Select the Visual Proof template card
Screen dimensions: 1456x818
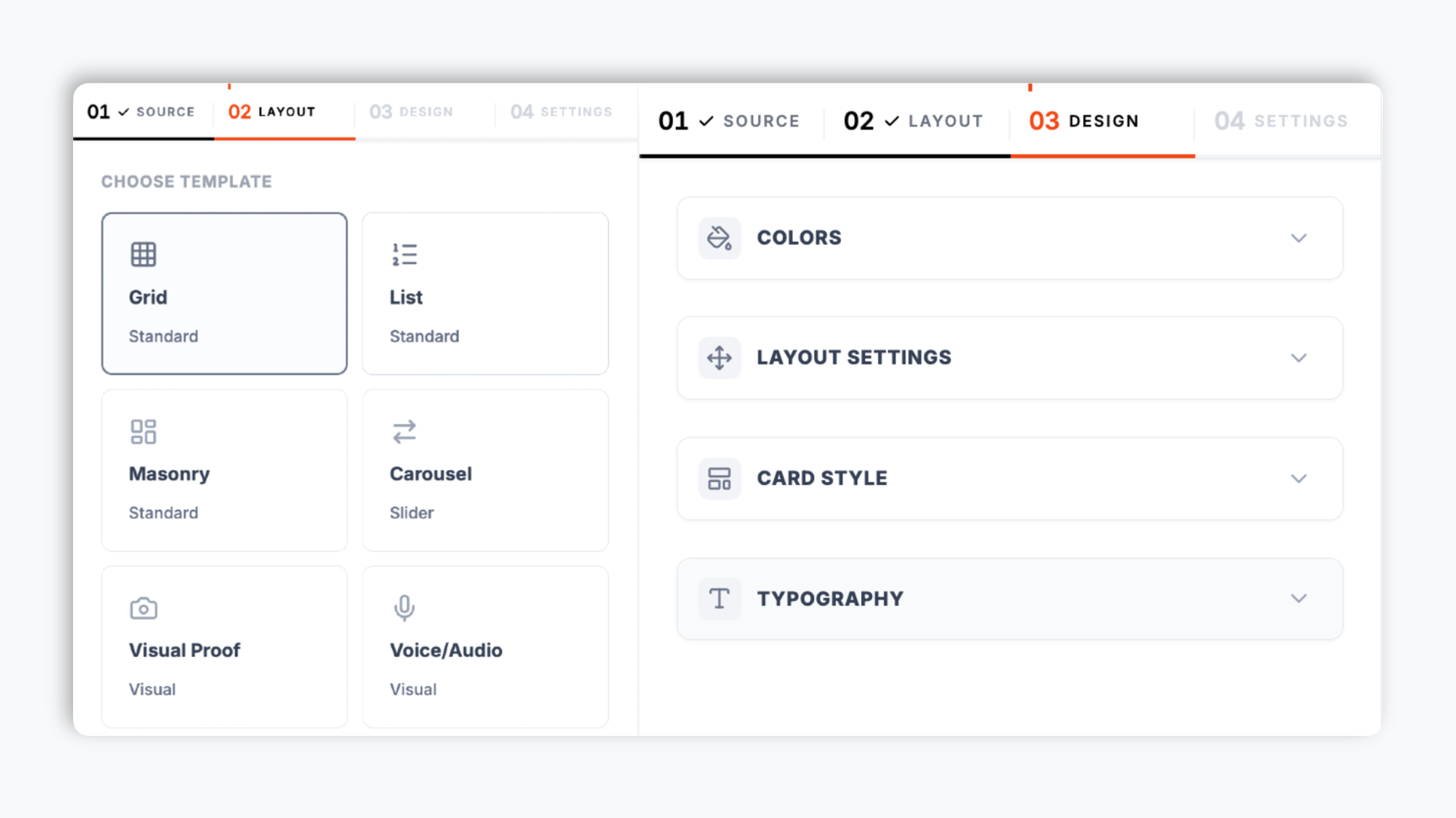[225, 647]
